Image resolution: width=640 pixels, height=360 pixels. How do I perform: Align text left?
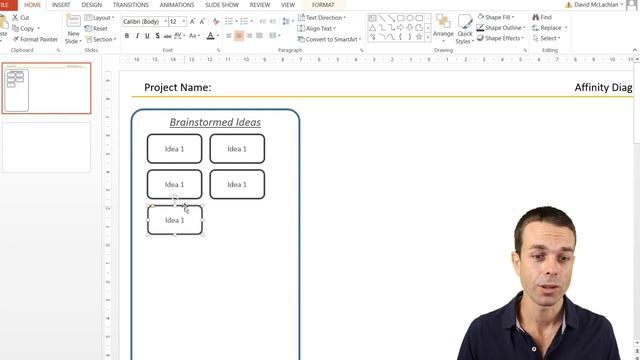point(229,36)
